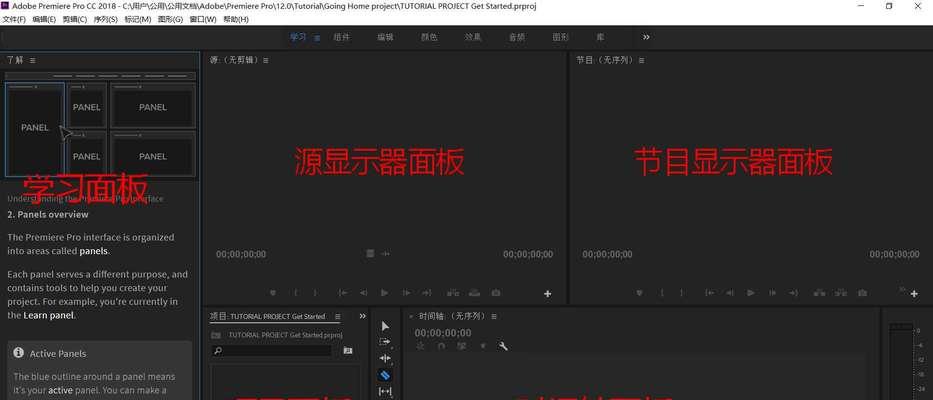Image resolution: width=933 pixels, height=400 pixels.
Task: Open the Source monitor panel menu
Action: pos(265,60)
